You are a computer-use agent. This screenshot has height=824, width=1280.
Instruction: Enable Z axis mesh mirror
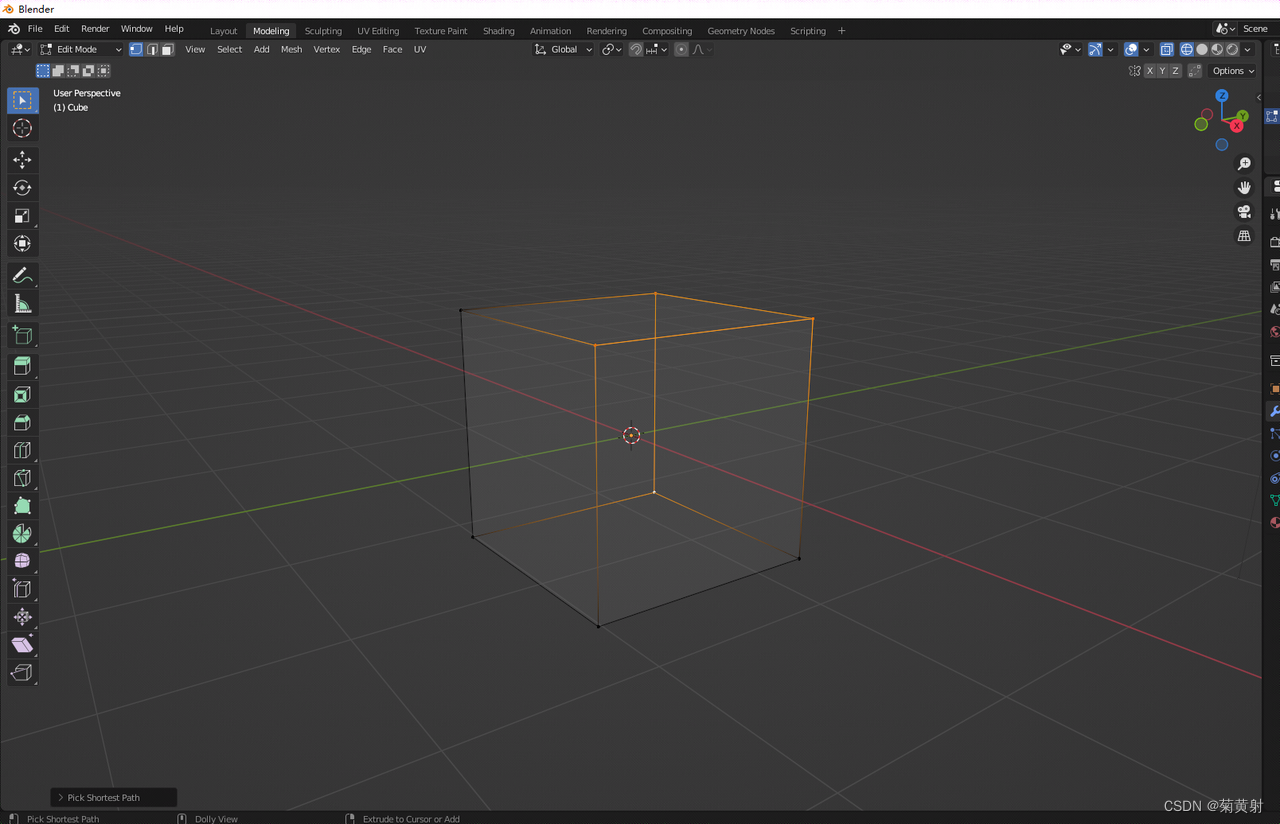[1175, 71]
